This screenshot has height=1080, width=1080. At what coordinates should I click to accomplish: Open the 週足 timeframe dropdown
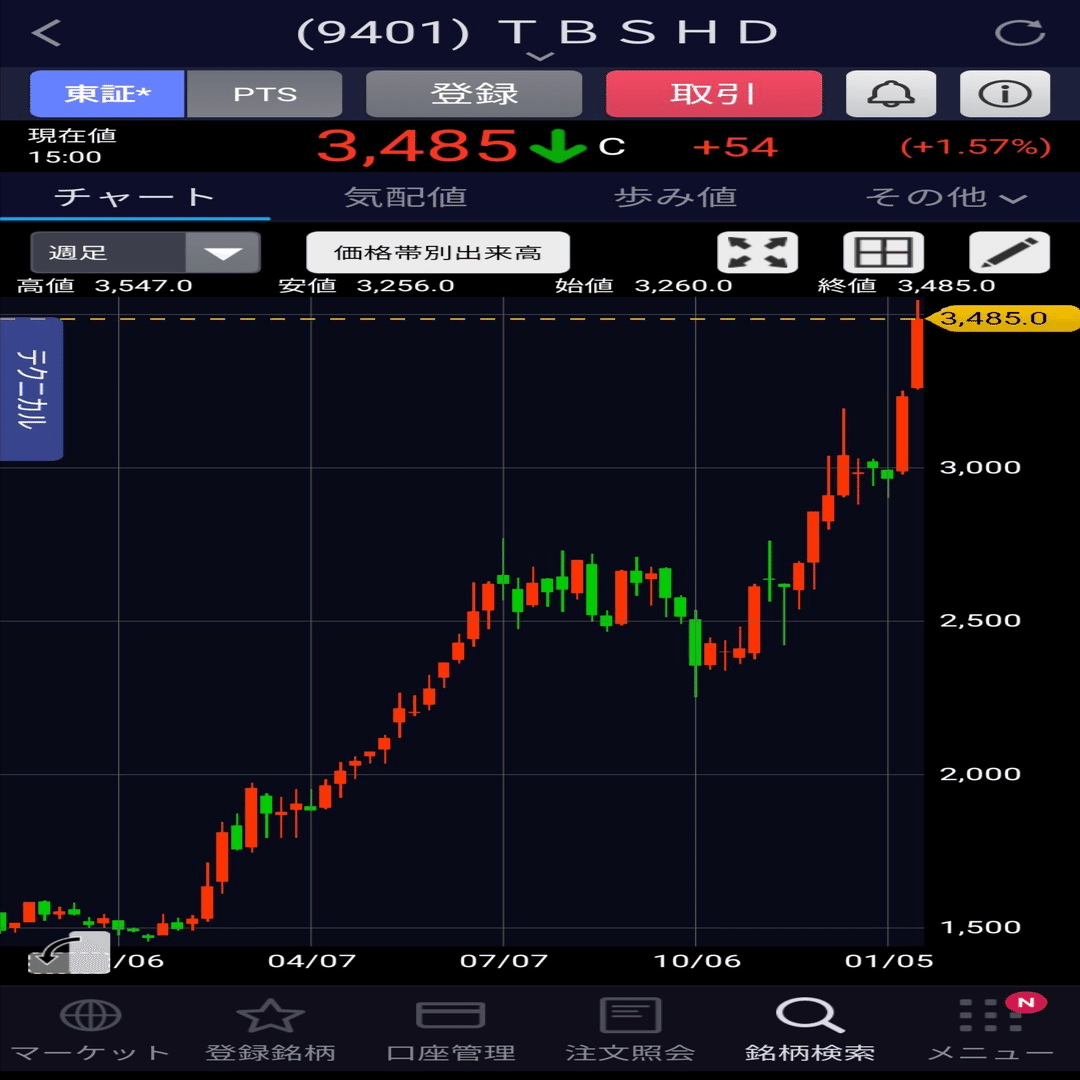click(x=145, y=252)
